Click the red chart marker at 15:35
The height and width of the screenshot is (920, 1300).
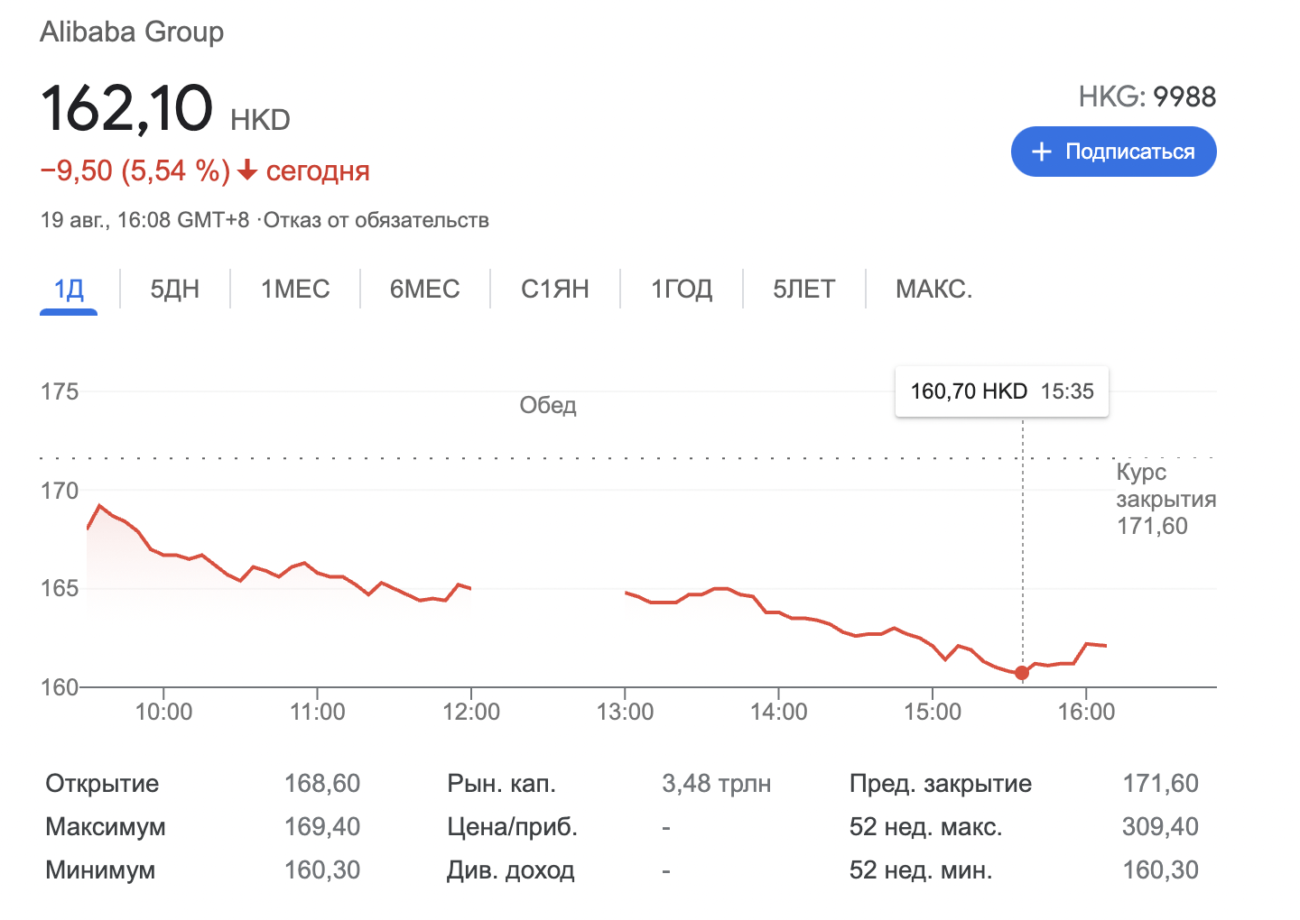click(x=1021, y=673)
